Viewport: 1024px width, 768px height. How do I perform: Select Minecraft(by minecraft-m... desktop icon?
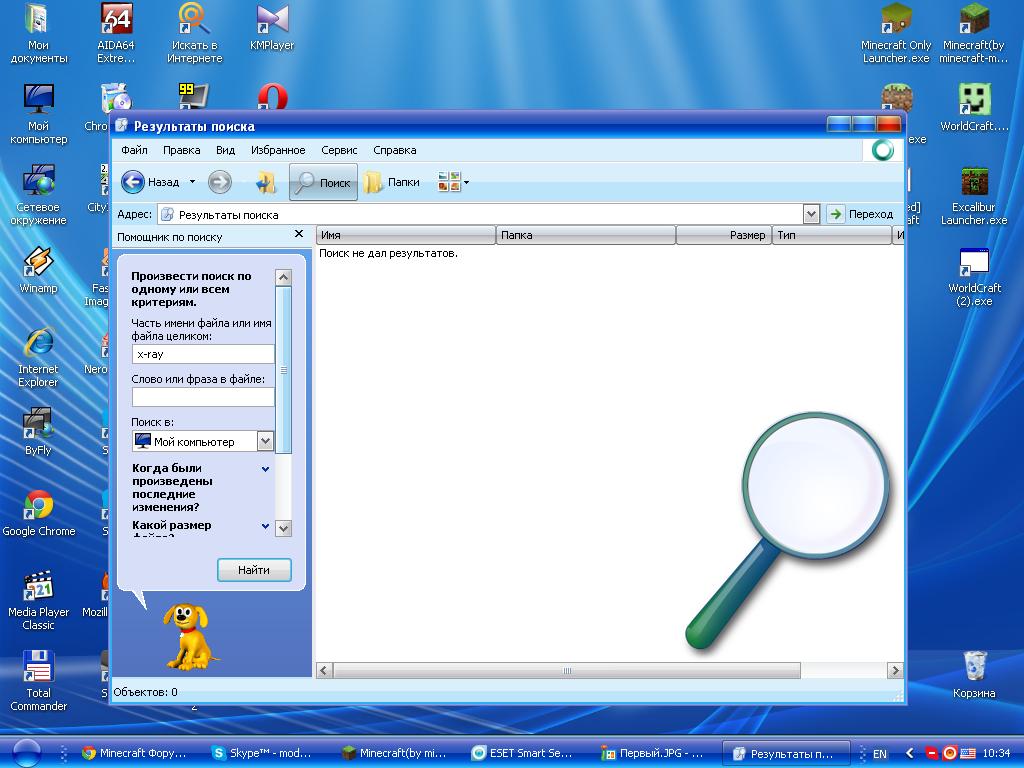point(974,34)
